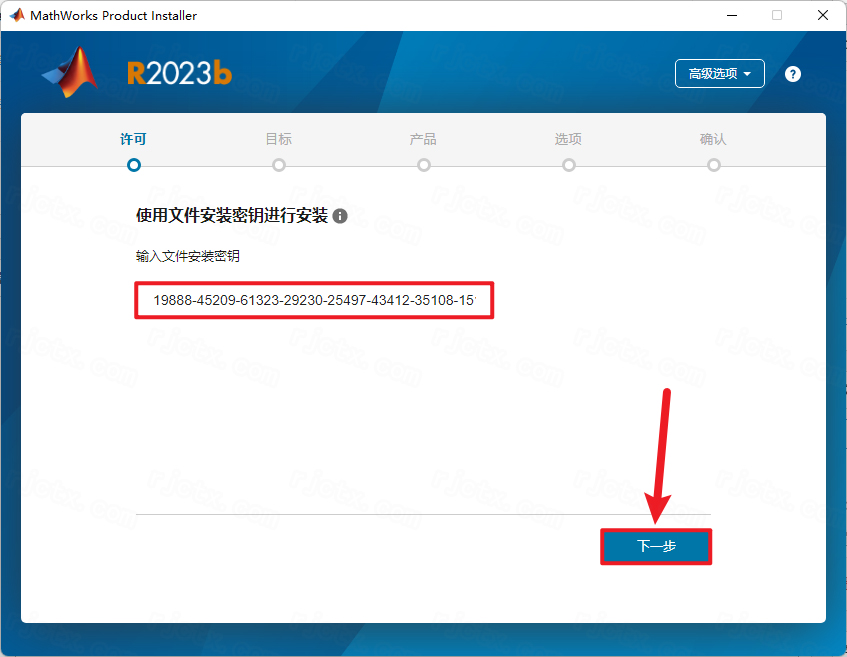Go to the 产品 step label

424,140
